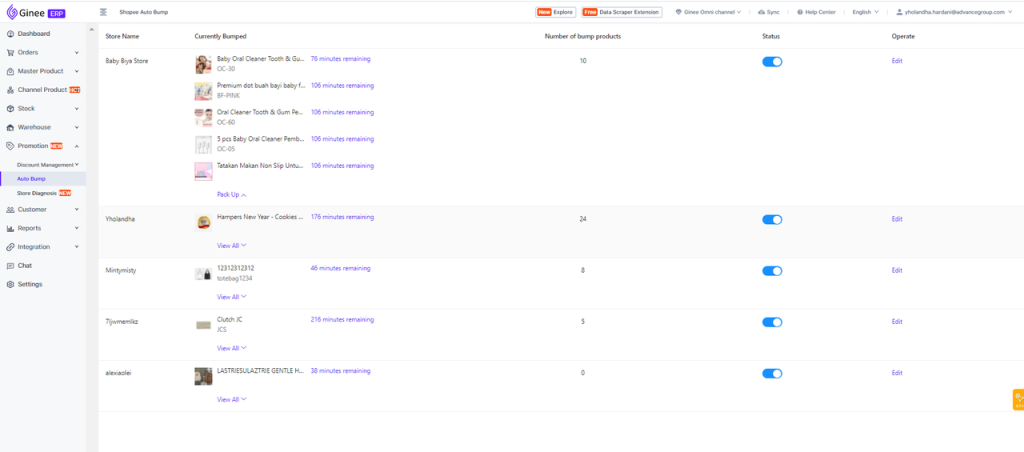The height and width of the screenshot is (452, 1024).
Task: Open the Settings menu item
Action: tap(43, 284)
